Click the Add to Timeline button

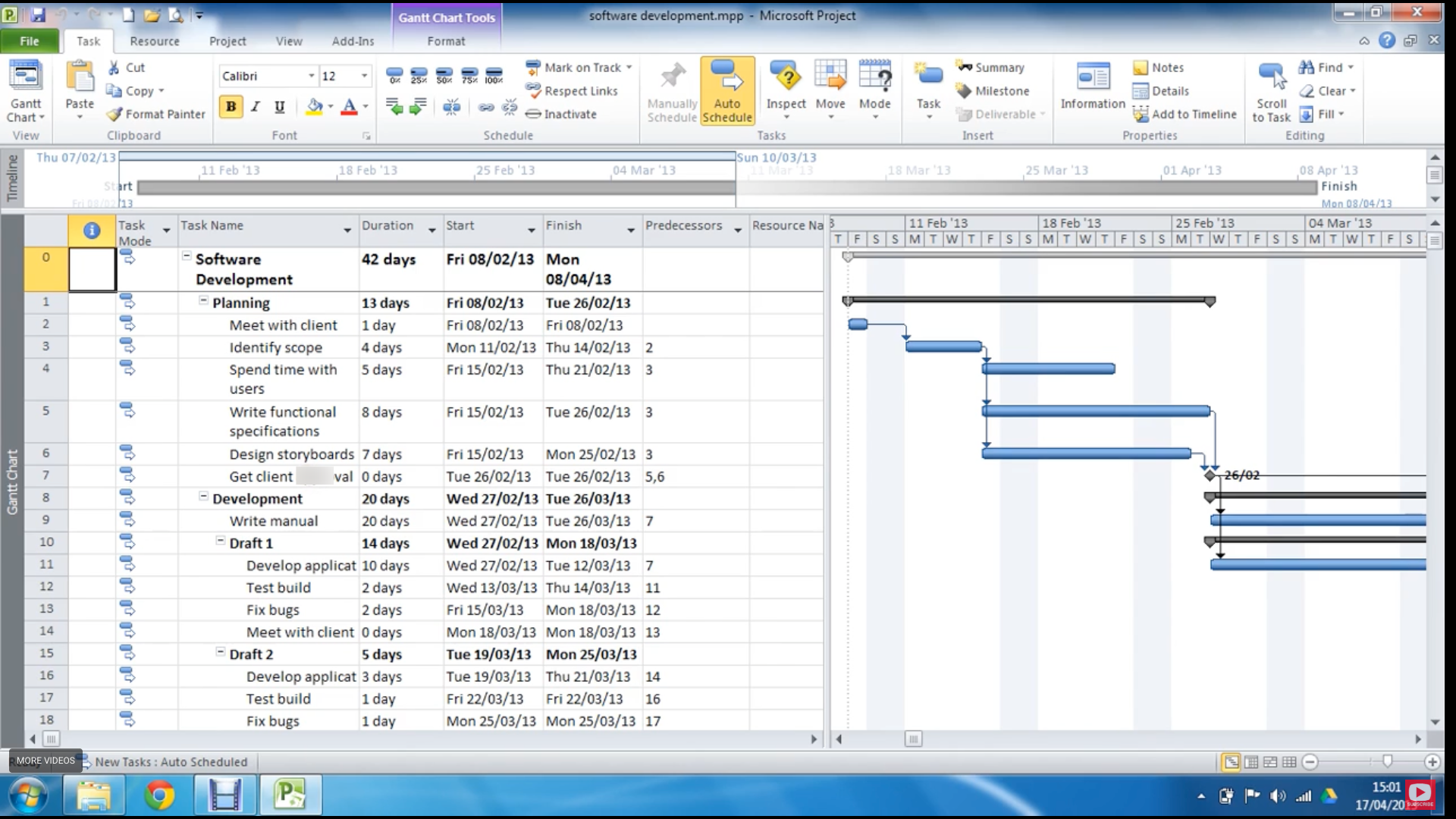pyautogui.click(x=1185, y=114)
